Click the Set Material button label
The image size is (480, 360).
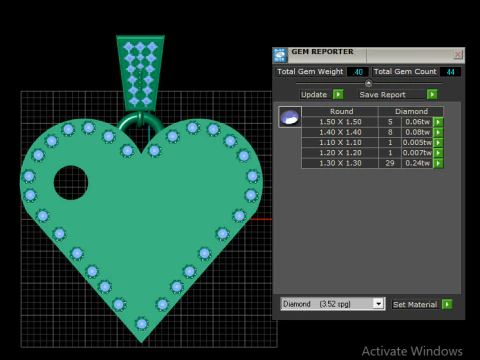(415, 304)
